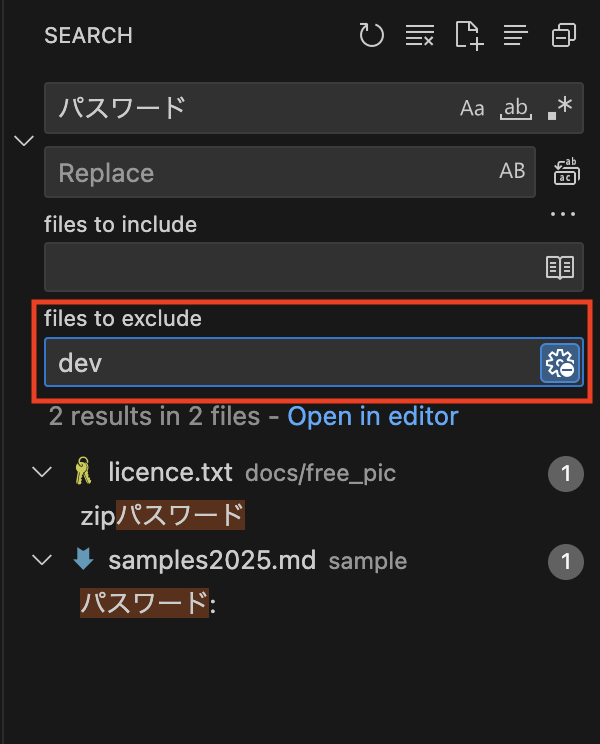Refresh the search results
Screen dimensions: 600x744
click(371, 35)
